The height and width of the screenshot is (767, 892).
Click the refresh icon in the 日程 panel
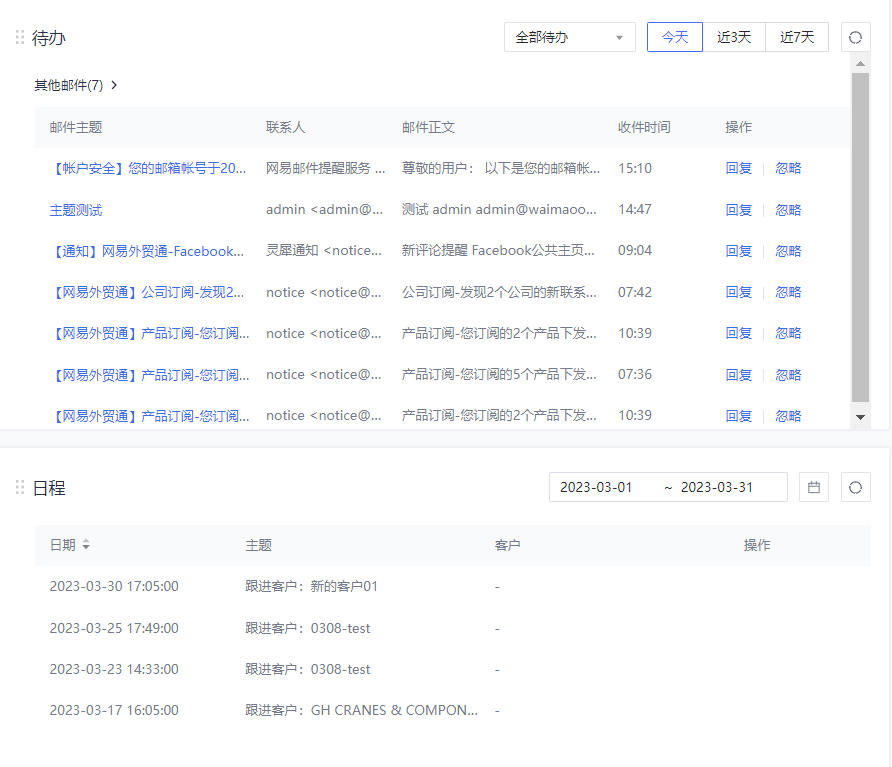855,488
